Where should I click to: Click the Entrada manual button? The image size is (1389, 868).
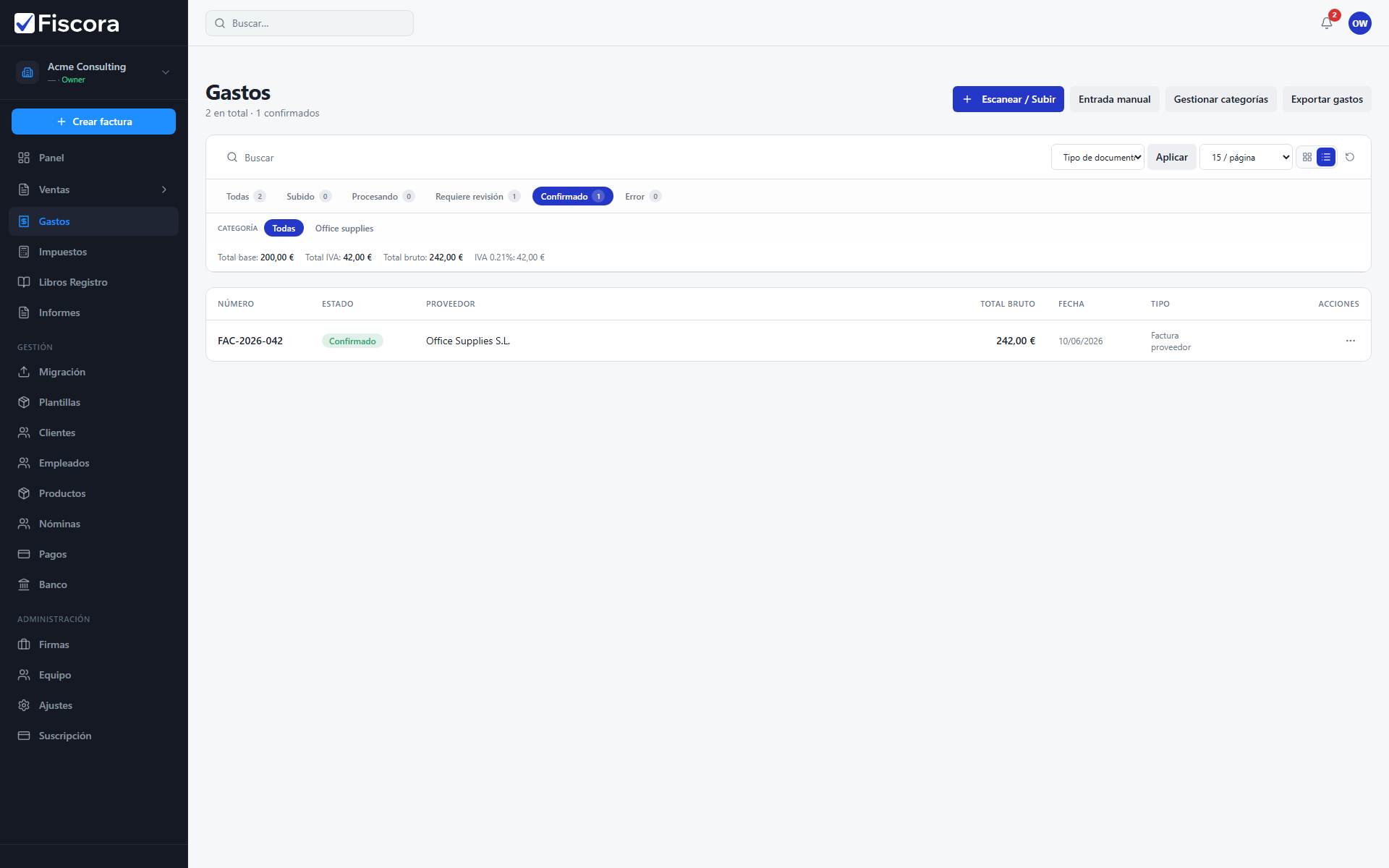coord(1114,99)
